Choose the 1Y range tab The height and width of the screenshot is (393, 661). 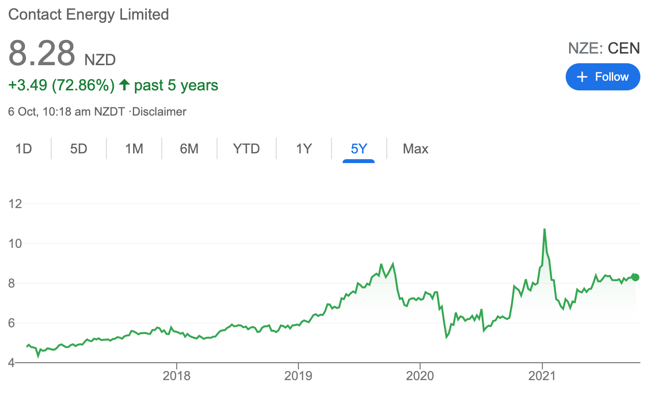click(304, 149)
